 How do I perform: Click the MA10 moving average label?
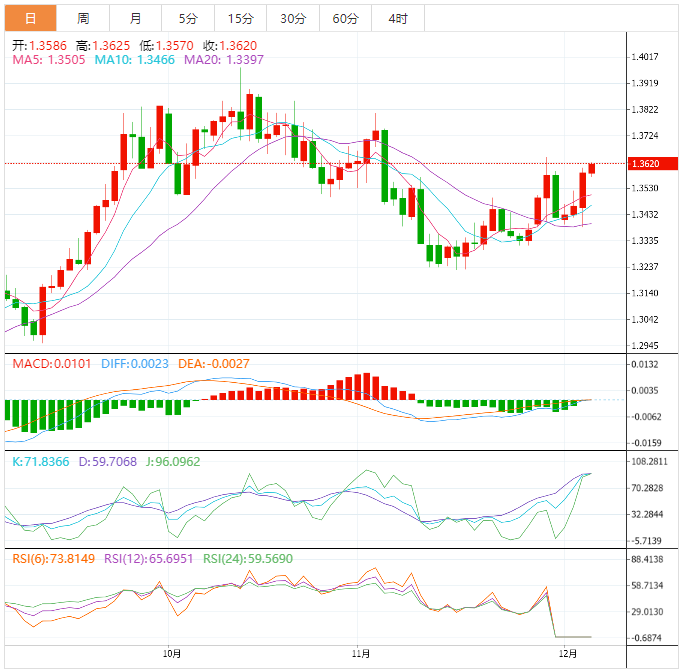point(134,60)
